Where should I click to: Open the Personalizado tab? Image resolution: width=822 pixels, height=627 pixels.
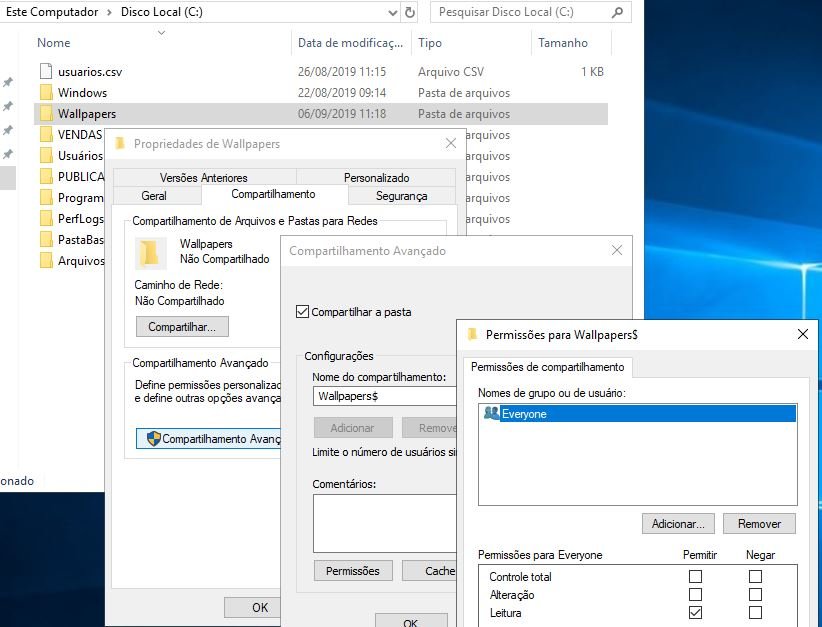(x=376, y=177)
